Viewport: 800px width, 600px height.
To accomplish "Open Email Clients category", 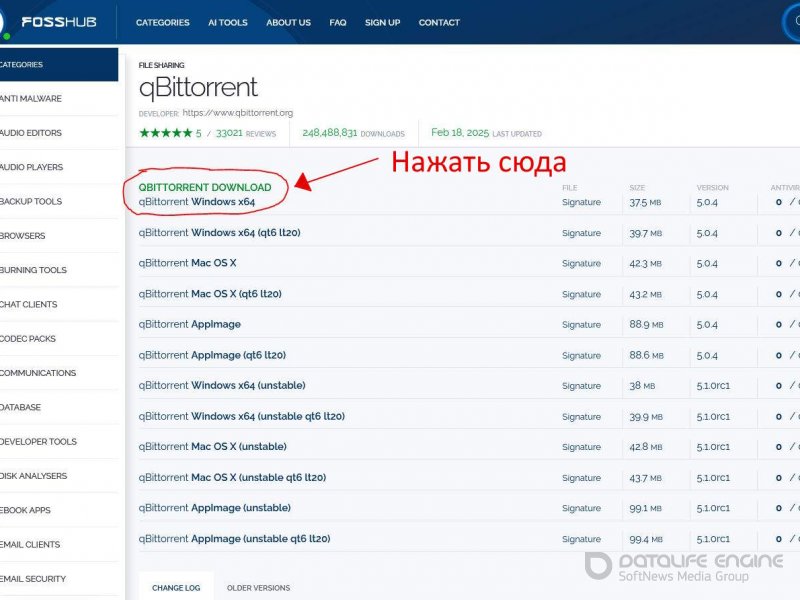I will (x=30, y=544).
